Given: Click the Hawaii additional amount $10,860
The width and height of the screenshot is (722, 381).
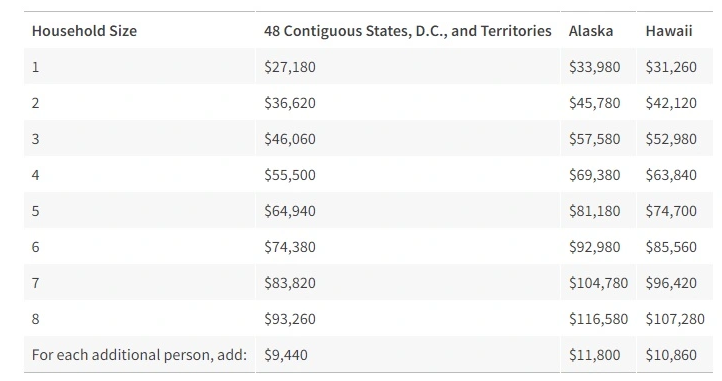Looking at the screenshot, I should tap(671, 355).
